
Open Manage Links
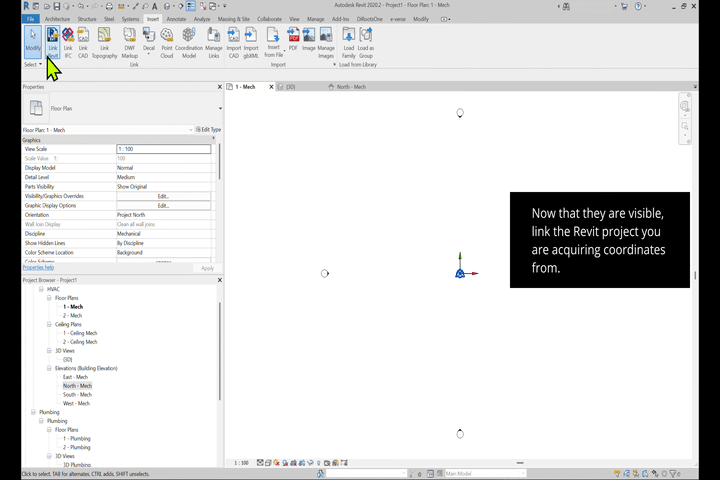[214, 40]
